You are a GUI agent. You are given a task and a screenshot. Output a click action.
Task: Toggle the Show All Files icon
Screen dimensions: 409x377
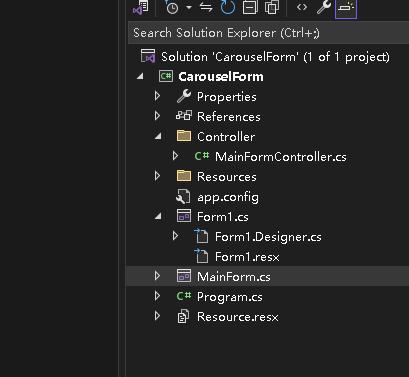272,7
